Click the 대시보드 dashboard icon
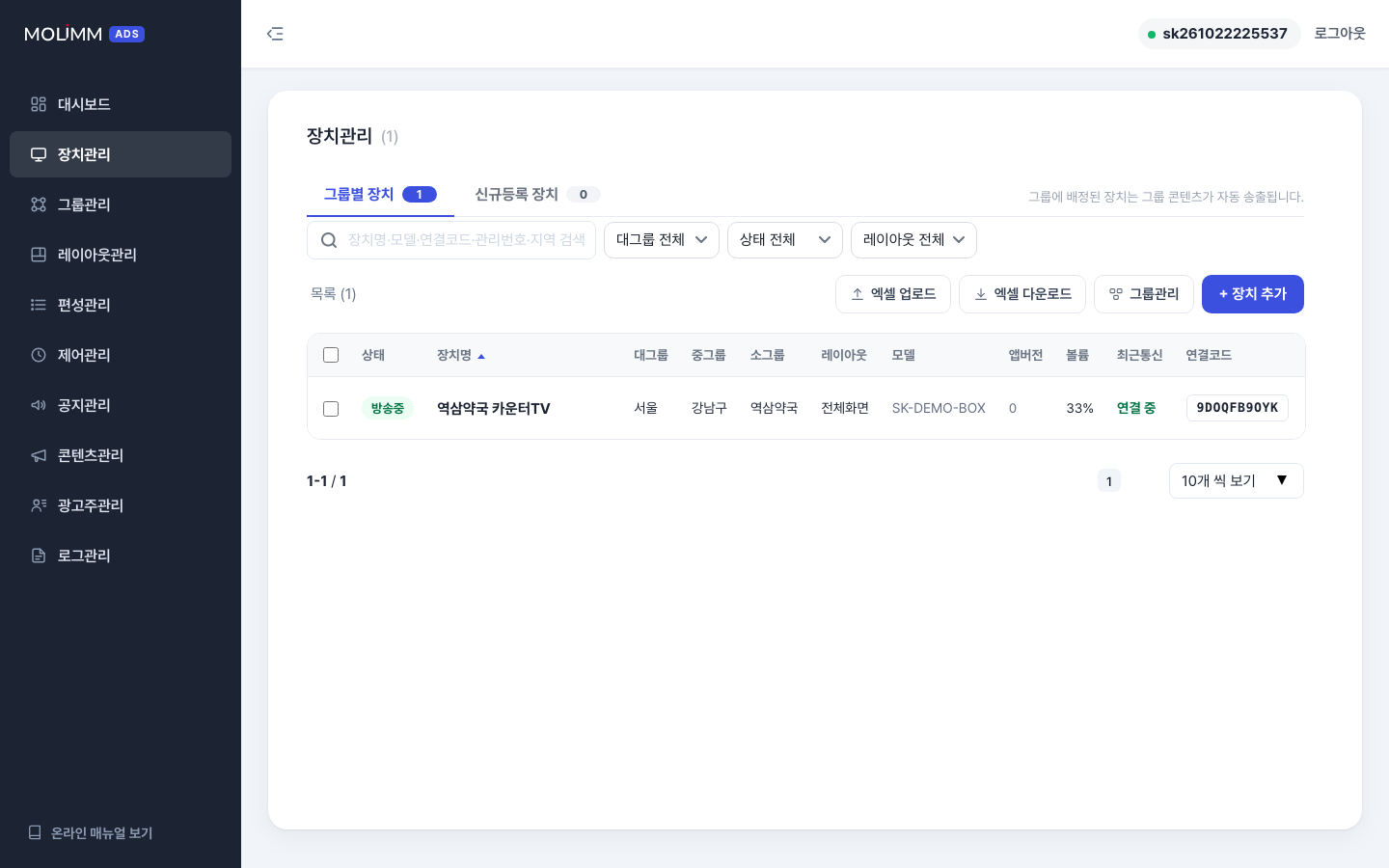This screenshot has height=868, width=1389. click(x=39, y=104)
